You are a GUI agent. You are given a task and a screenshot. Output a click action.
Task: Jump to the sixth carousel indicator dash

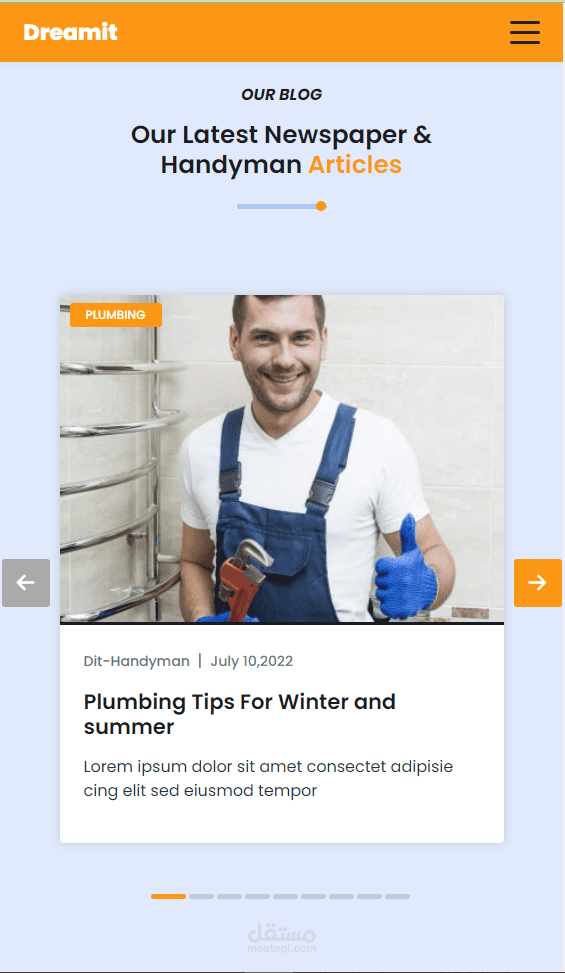[313, 896]
